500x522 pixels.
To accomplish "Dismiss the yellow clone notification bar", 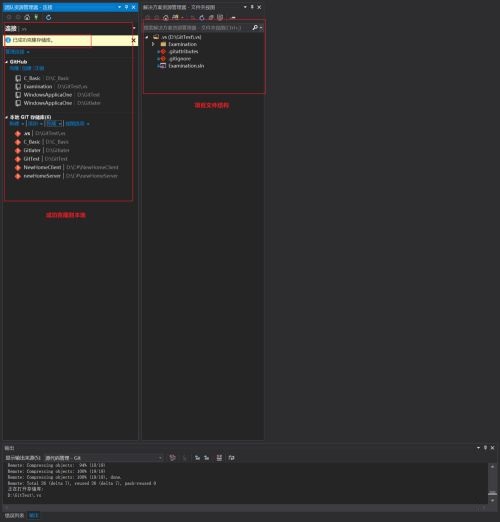I will point(133,40).
